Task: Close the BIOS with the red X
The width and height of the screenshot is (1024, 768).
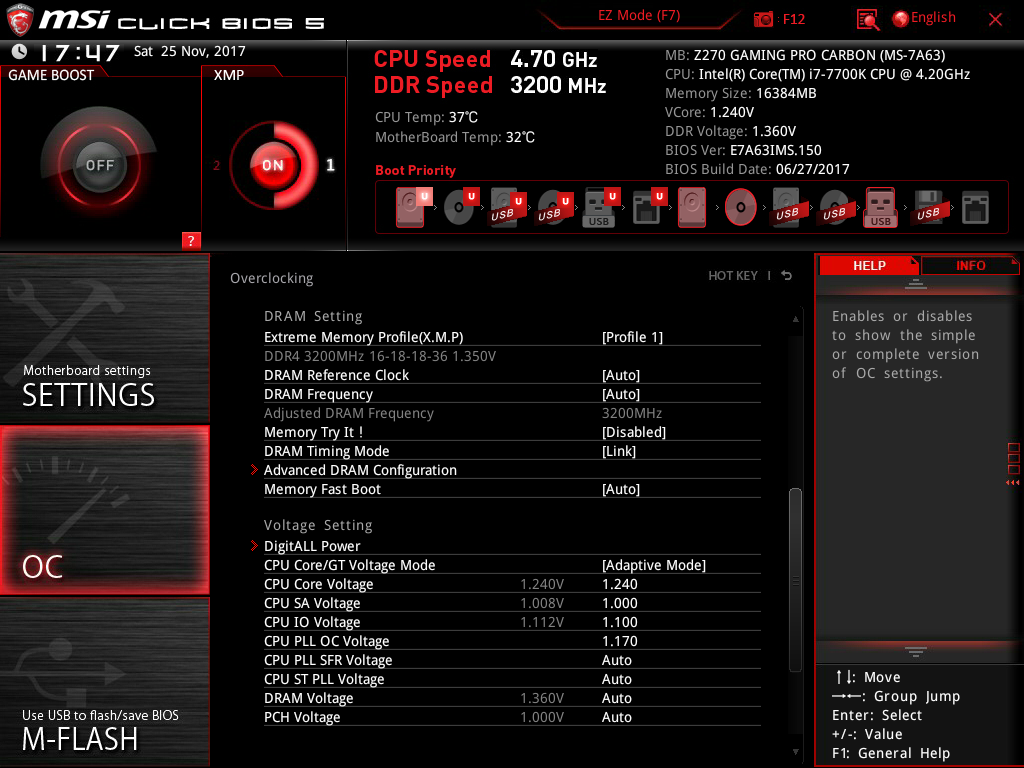Action: coord(995,20)
